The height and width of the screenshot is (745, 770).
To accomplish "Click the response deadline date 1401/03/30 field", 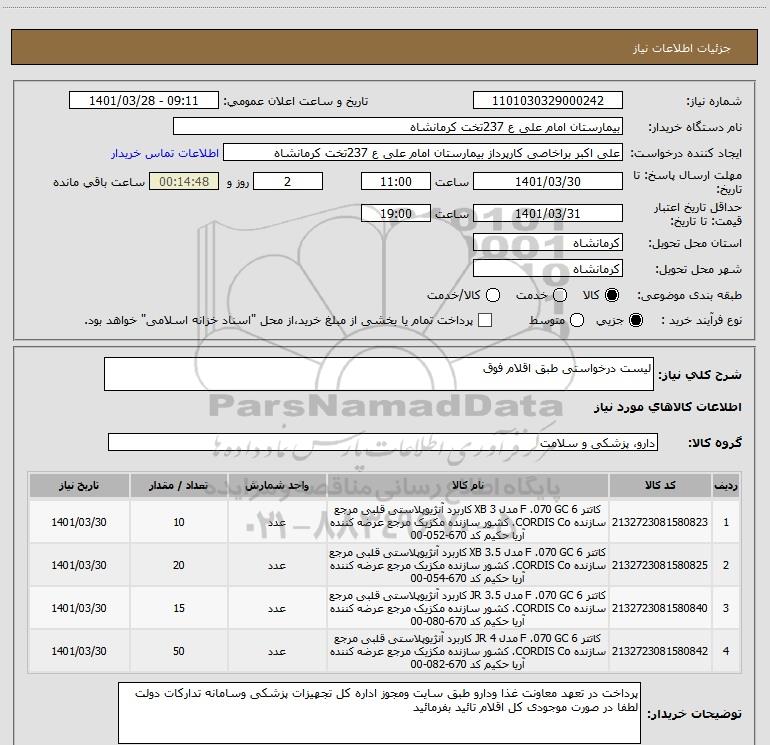I will (548, 181).
